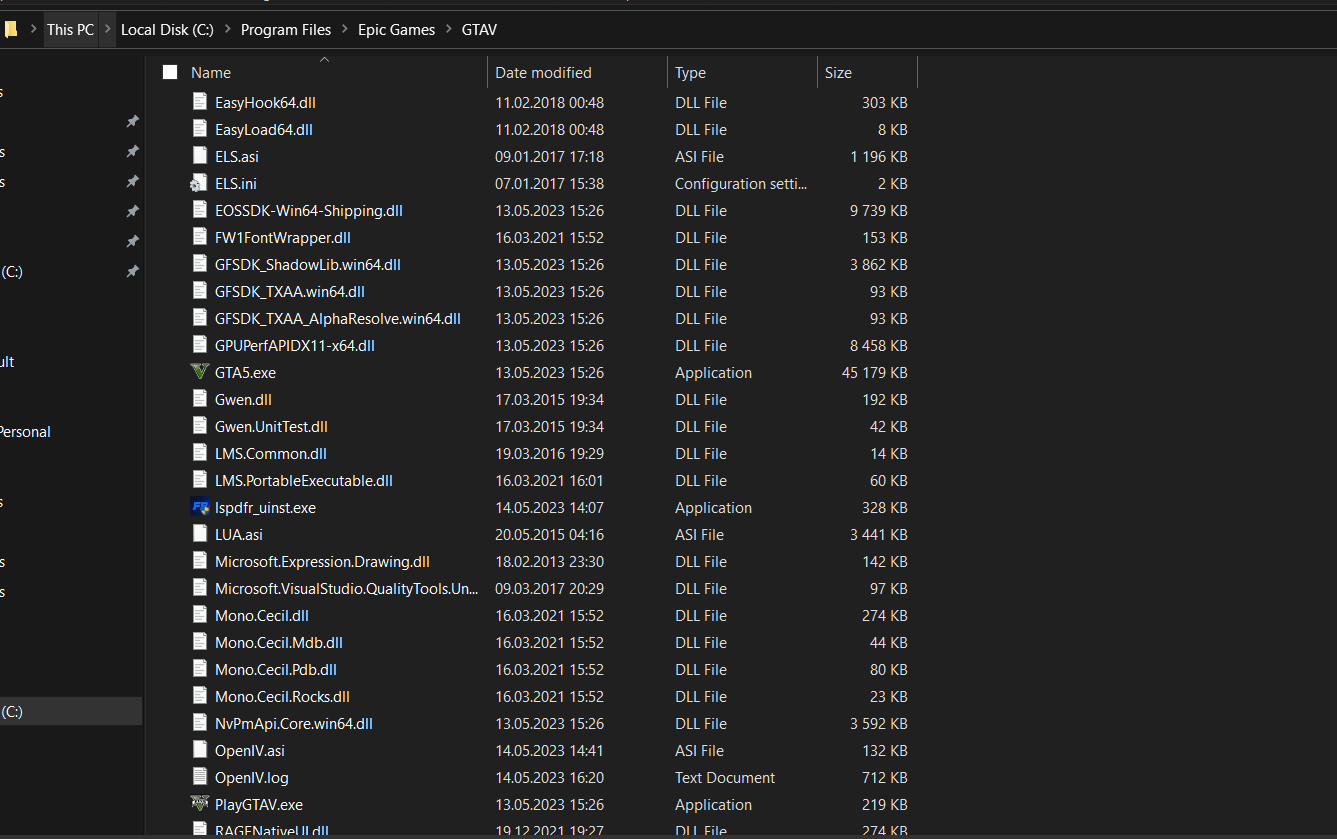
Task: Click the Gwen.dll file icon
Action: tap(199, 399)
